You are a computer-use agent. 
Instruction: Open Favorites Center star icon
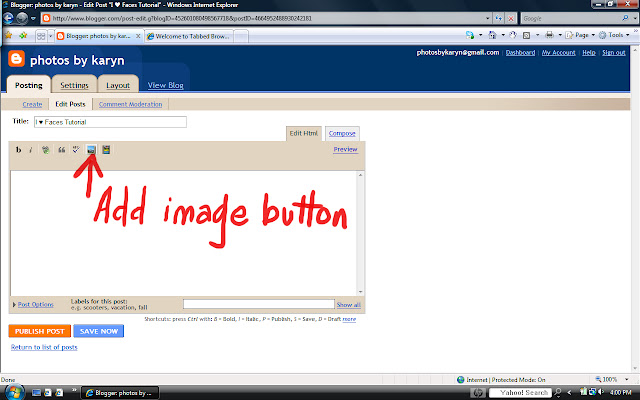click(x=9, y=36)
